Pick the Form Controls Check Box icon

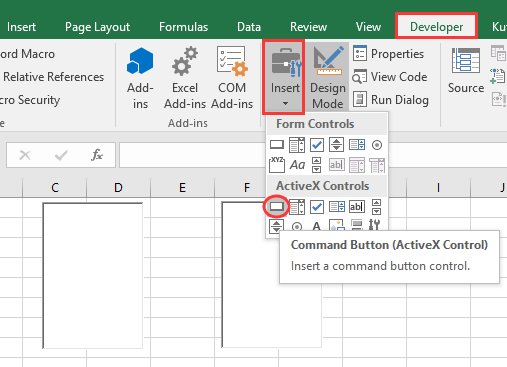317,145
